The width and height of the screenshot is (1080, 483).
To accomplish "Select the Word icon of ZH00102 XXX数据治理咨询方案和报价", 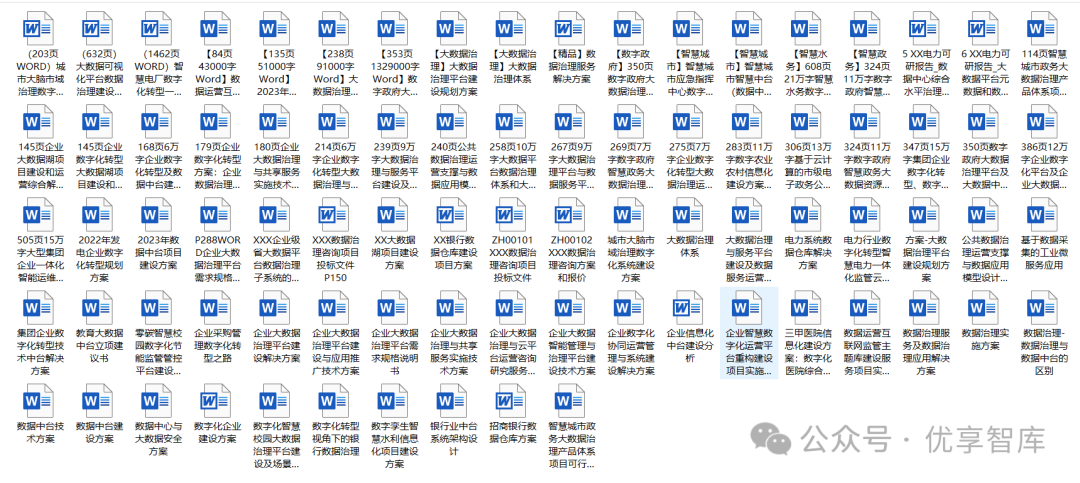I will coord(570,215).
